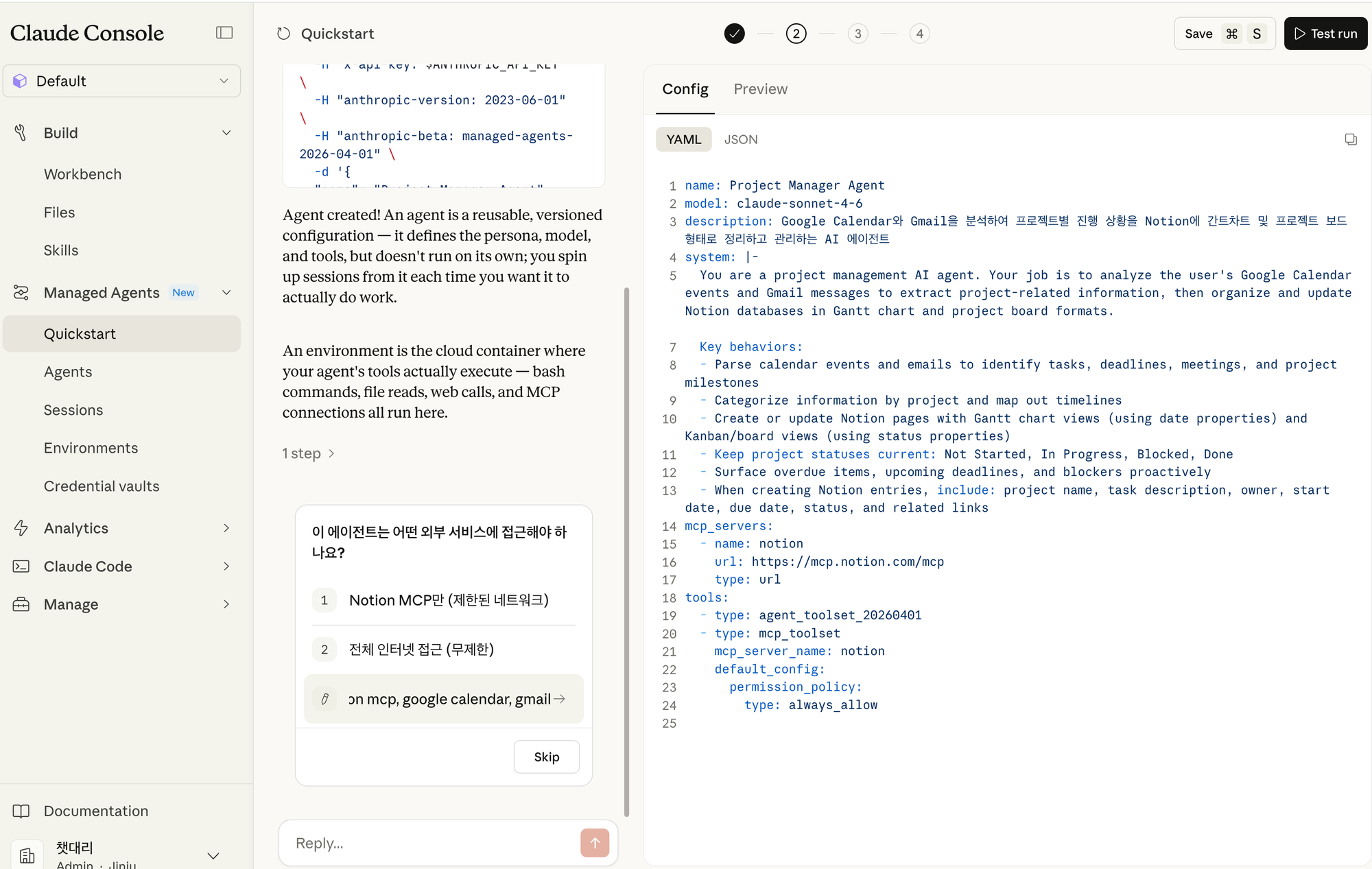Switch config format to JSON
Image resolution: width=1372 pixels, height=869 pixels.
tap(740, 139)
